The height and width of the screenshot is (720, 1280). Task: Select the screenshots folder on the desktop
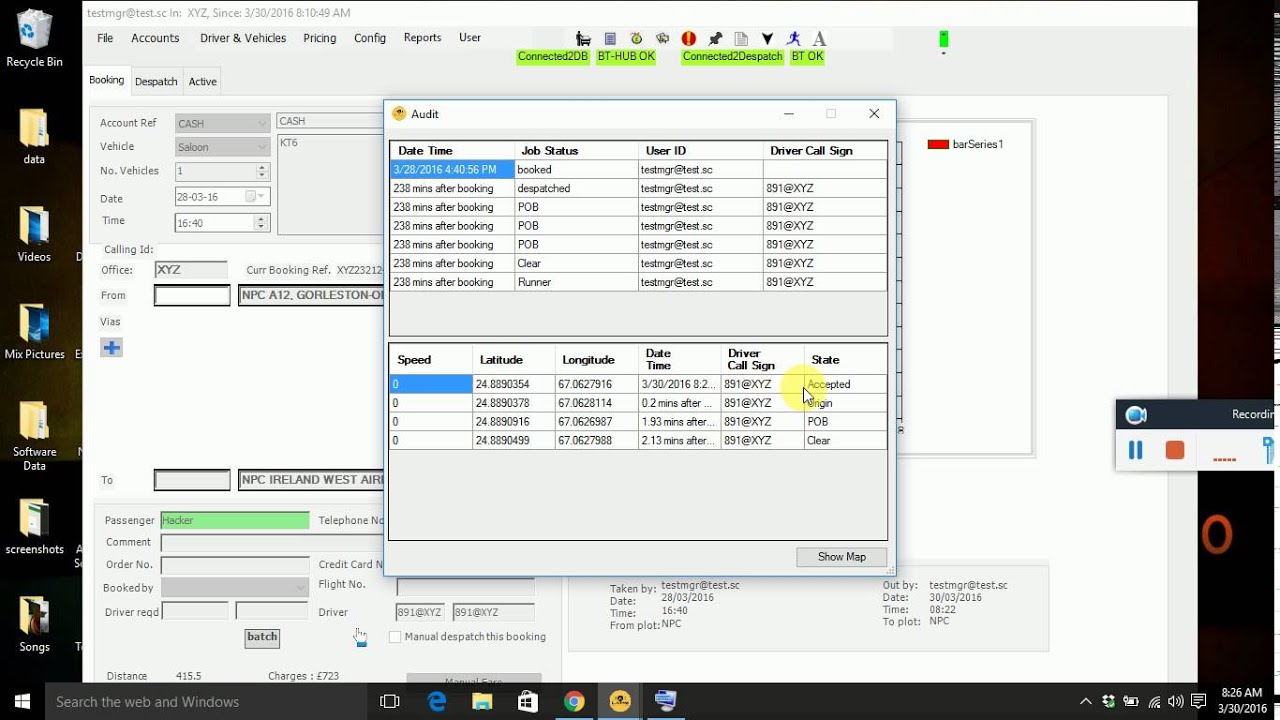tap(34, 527)
